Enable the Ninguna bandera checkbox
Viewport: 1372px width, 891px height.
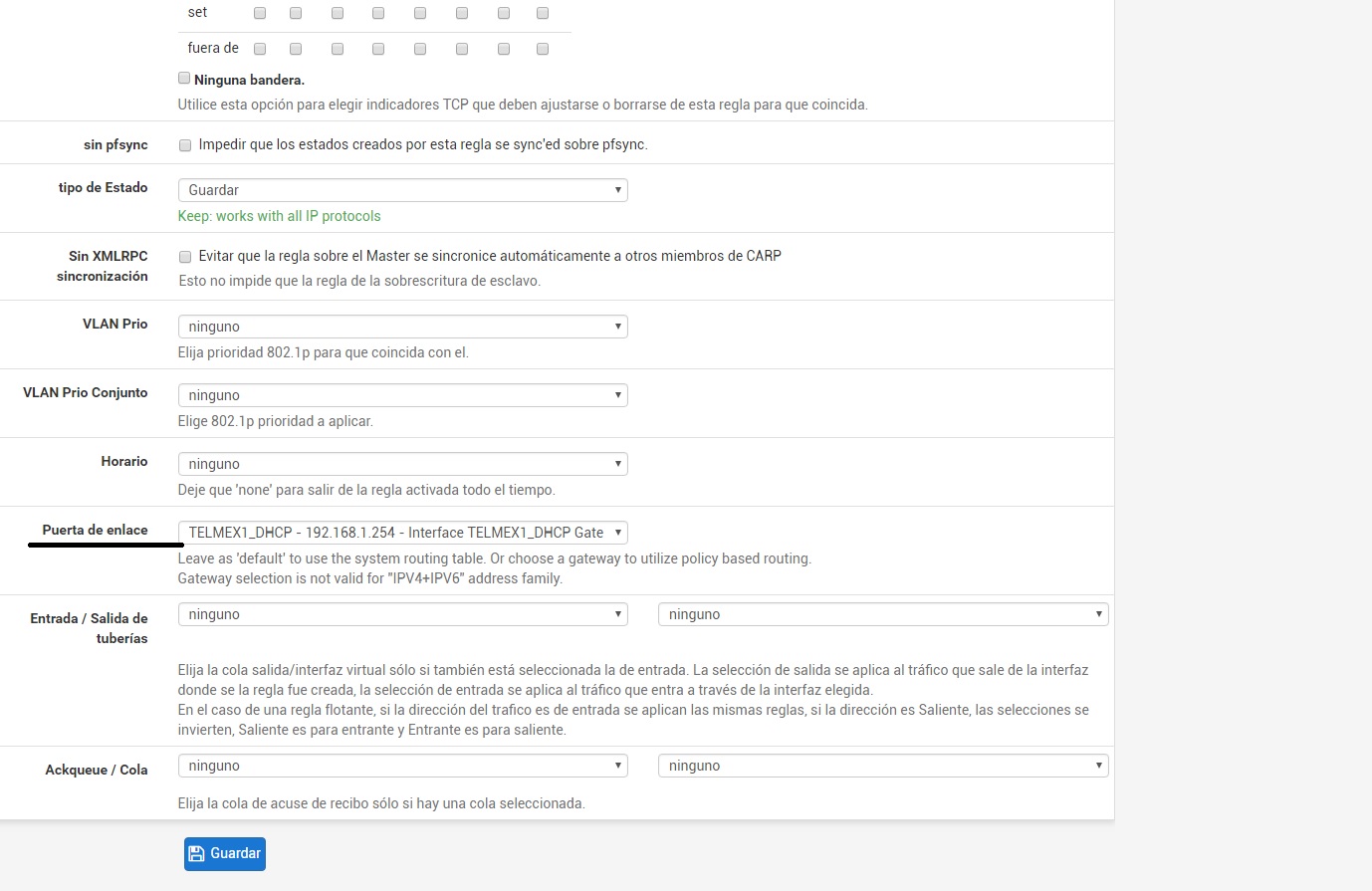pos(184,79)
